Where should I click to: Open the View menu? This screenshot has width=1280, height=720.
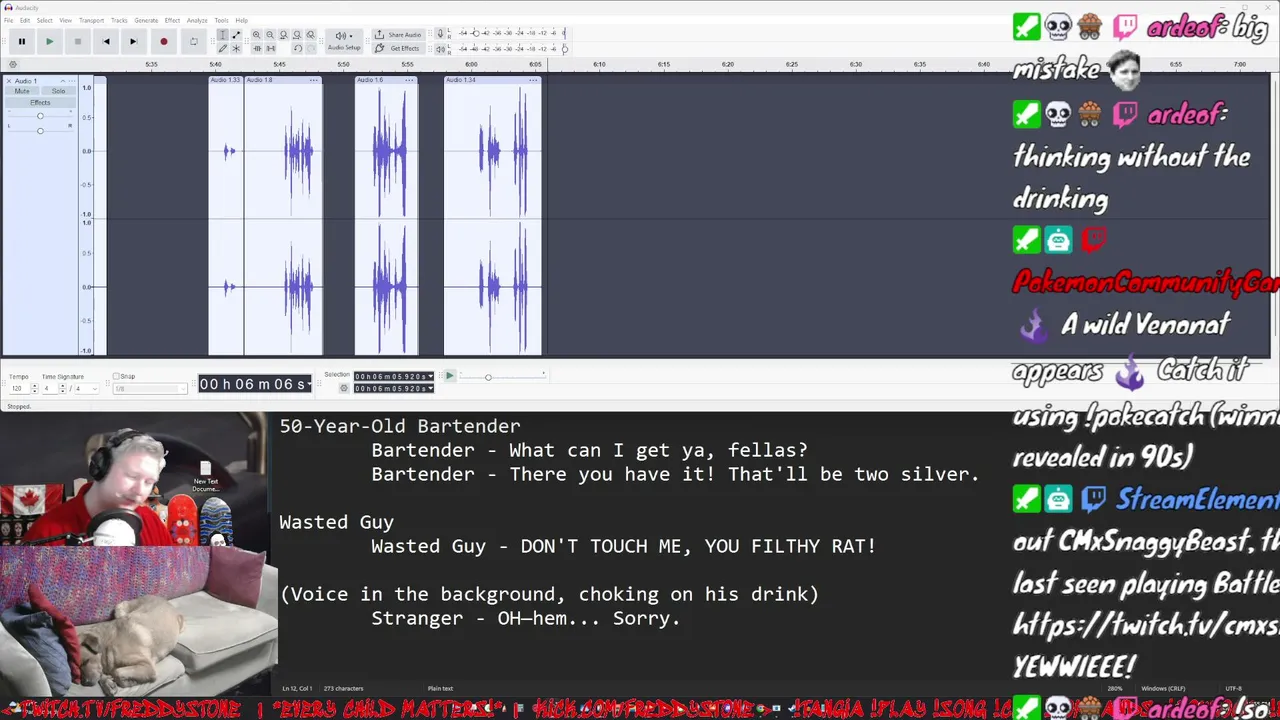[66, 20]
